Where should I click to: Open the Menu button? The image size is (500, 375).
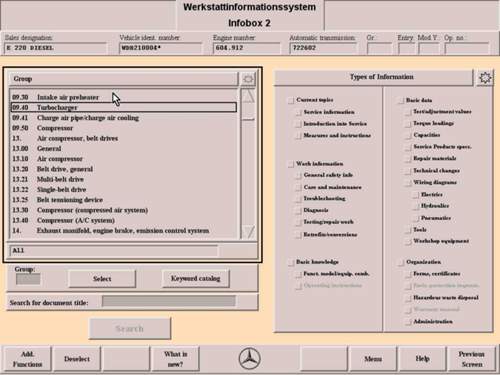[373, 359]
